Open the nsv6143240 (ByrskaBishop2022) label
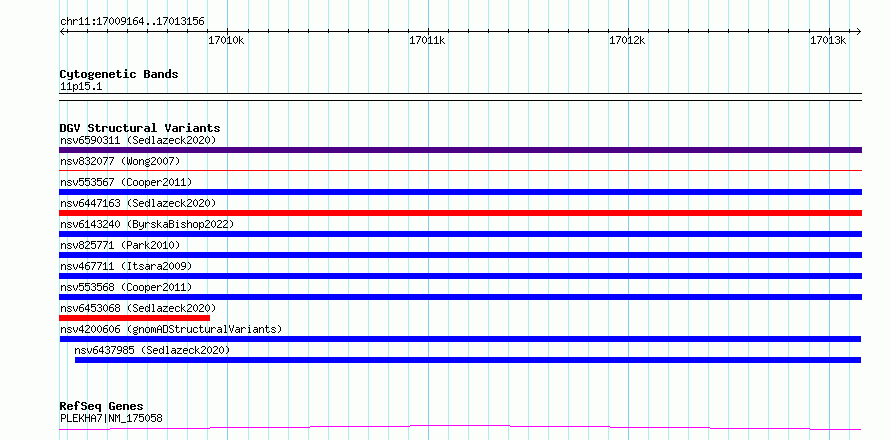This screenshot has width=890, height=440. [147, 224]
